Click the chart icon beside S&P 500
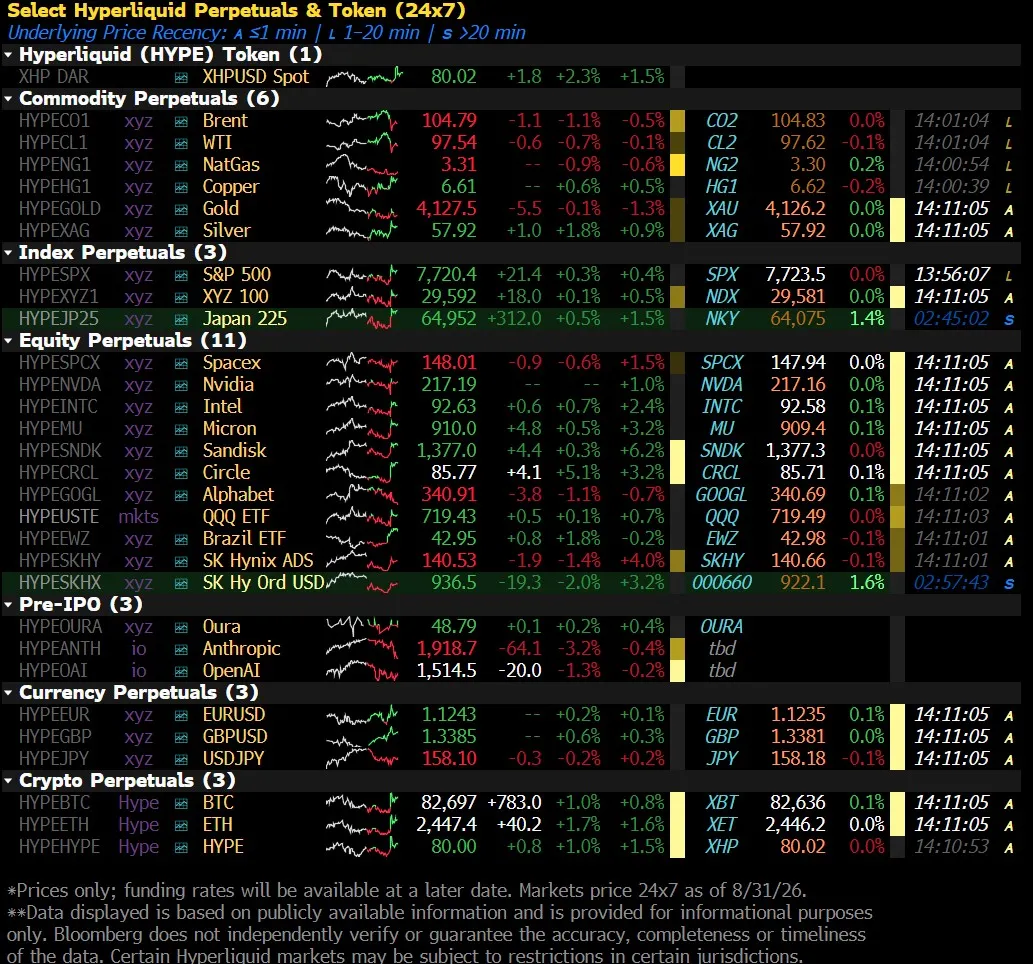This screenshot has height=964, width=1033. coord(181,275)
